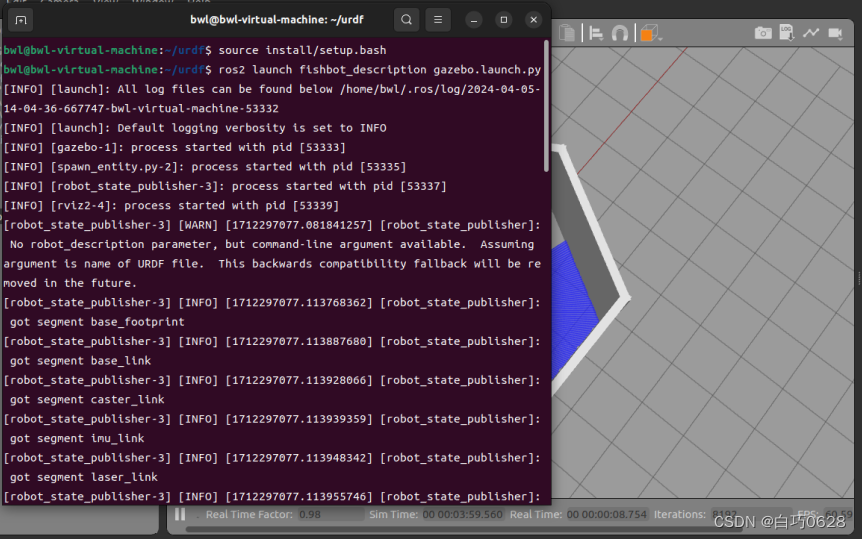Open the terminal hamburger menu

(x=438, y=20)
